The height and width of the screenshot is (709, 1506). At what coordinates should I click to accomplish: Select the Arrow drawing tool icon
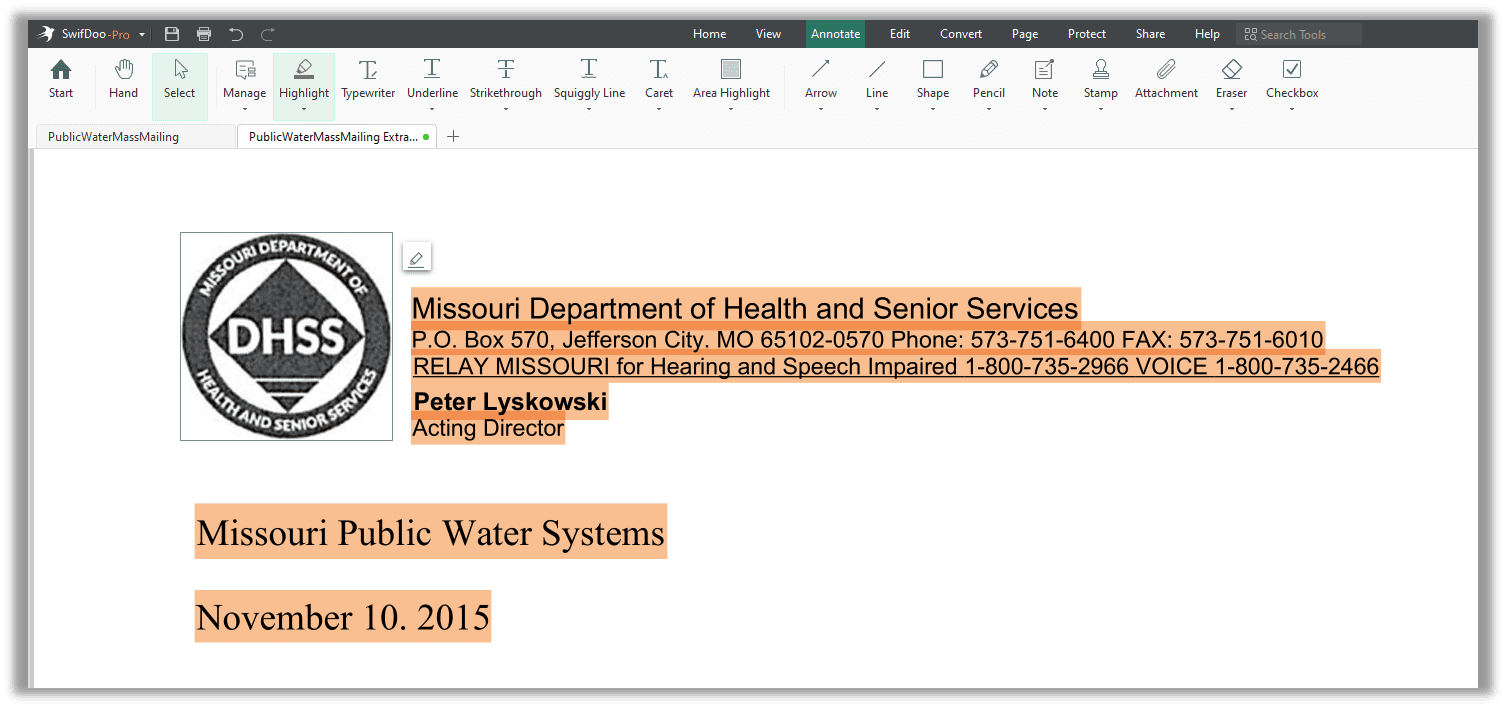pyautogui.click(x=821, y=69)
